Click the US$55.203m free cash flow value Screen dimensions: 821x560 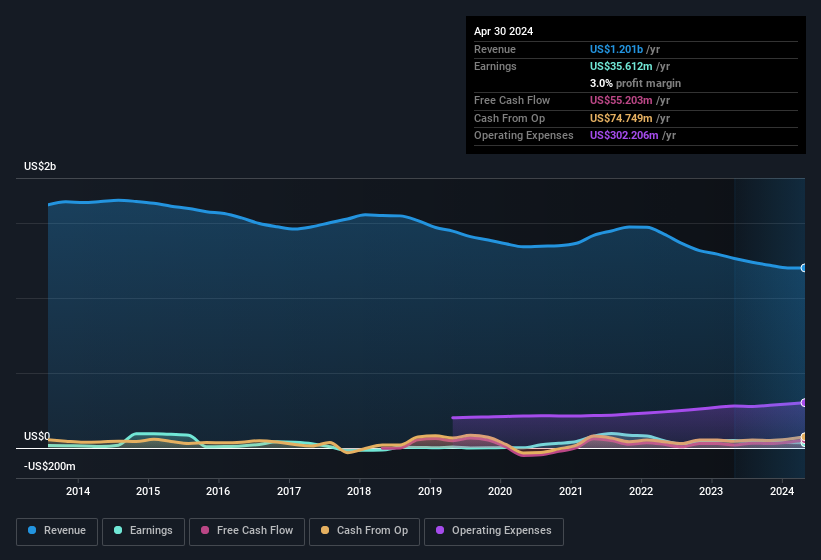pyautogui.click(x=621, y=100)
